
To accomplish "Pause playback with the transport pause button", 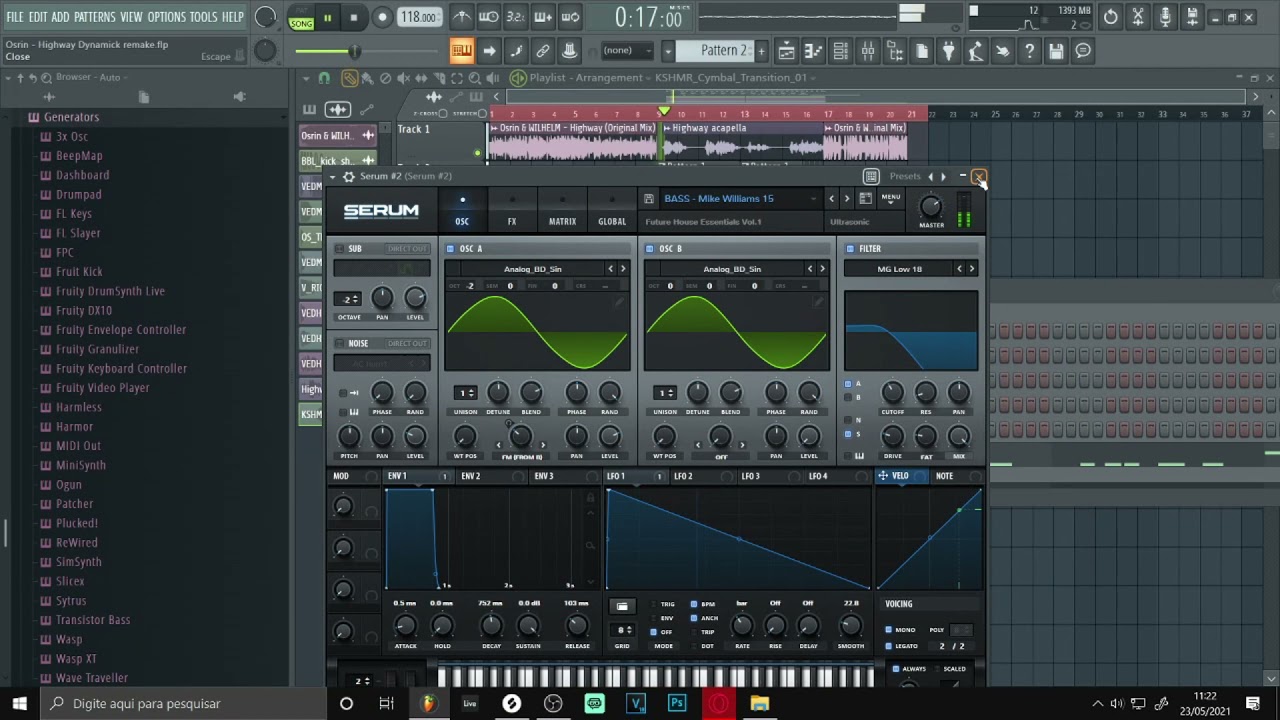I will pos(327,17).
